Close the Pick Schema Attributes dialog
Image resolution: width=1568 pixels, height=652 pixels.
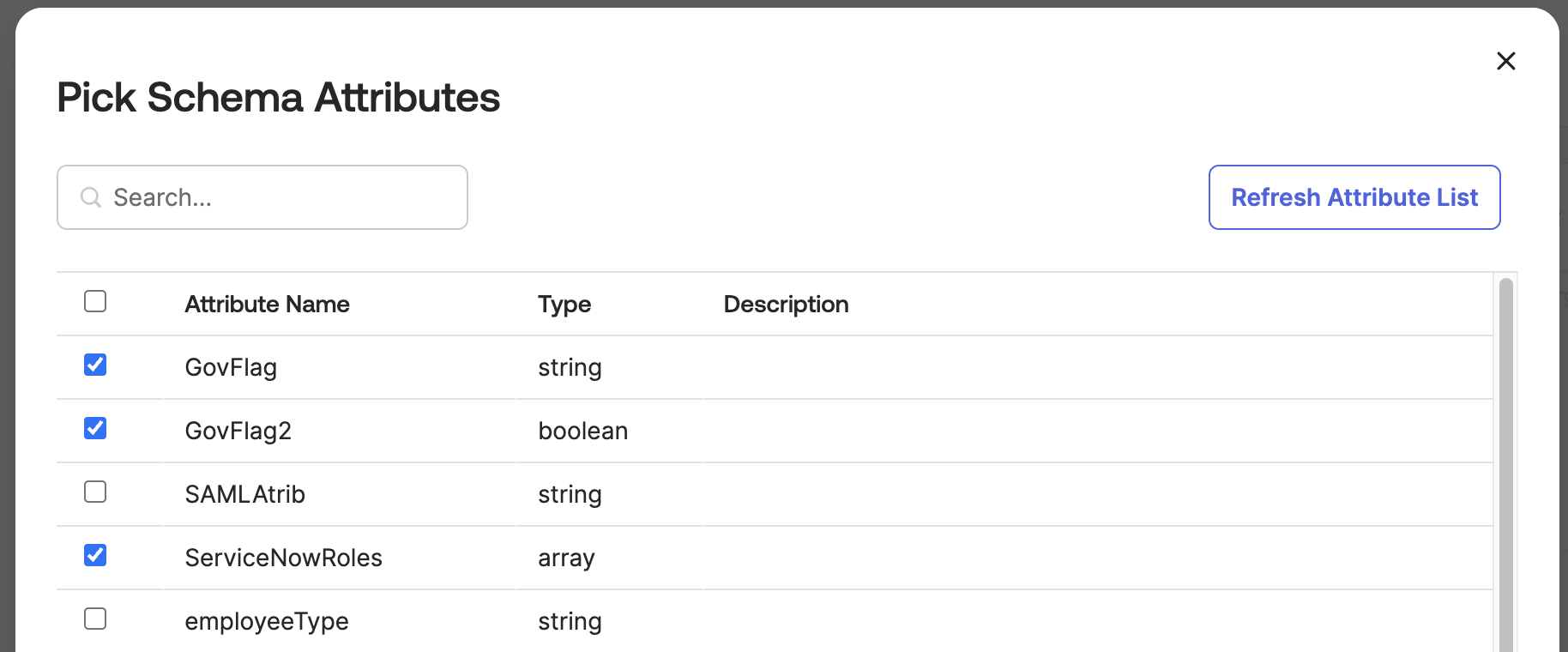(1506, 61)
